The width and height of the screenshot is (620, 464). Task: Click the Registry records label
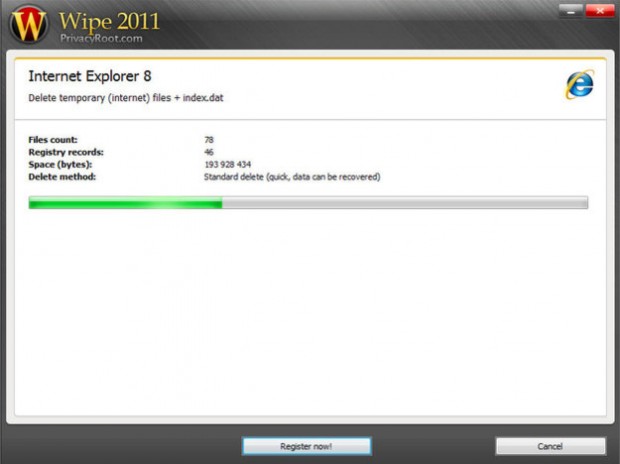pyautogui.click(x=66, y=152)
